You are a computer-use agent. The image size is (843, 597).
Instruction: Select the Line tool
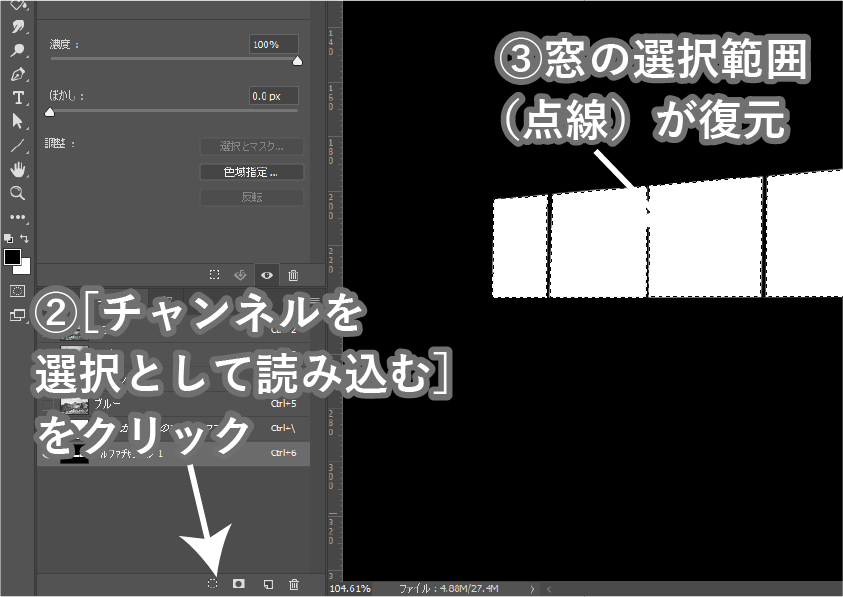click(x=18, y=145)
